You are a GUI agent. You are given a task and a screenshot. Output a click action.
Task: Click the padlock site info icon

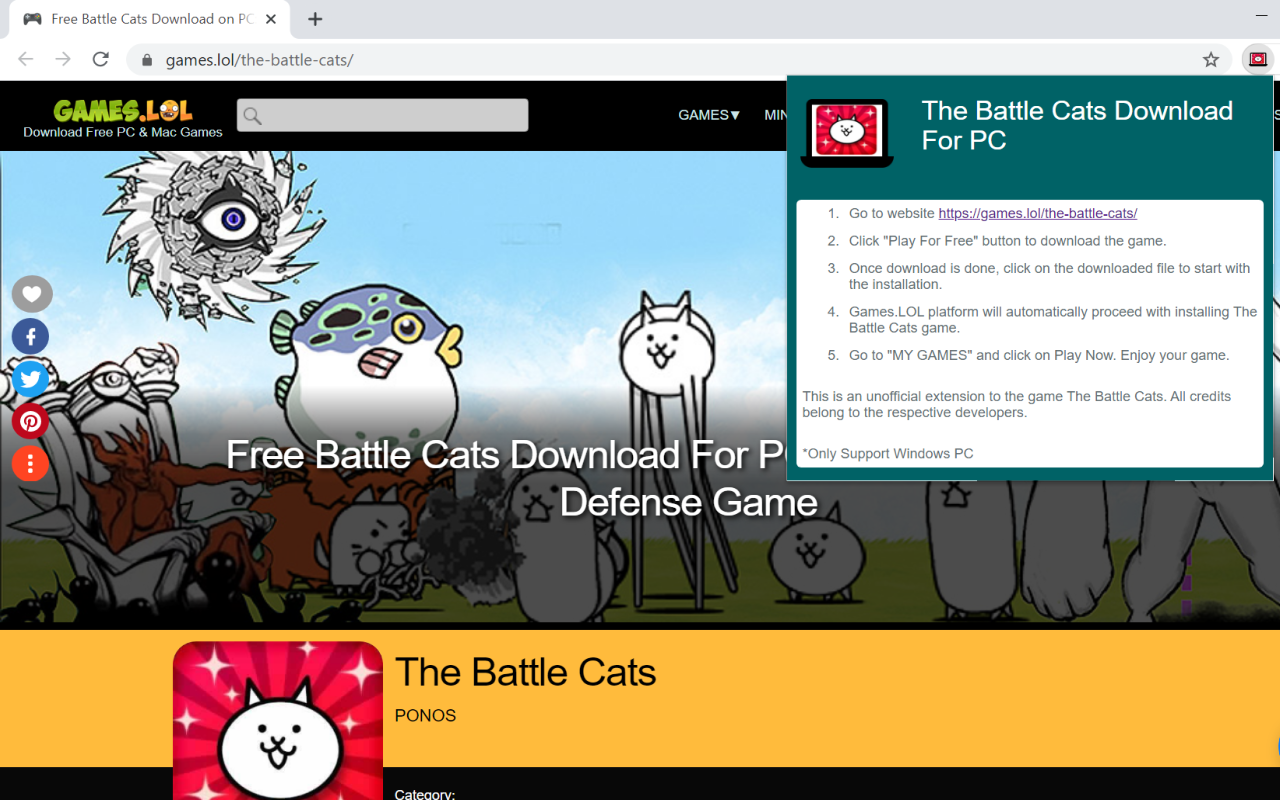pos(147,60)
